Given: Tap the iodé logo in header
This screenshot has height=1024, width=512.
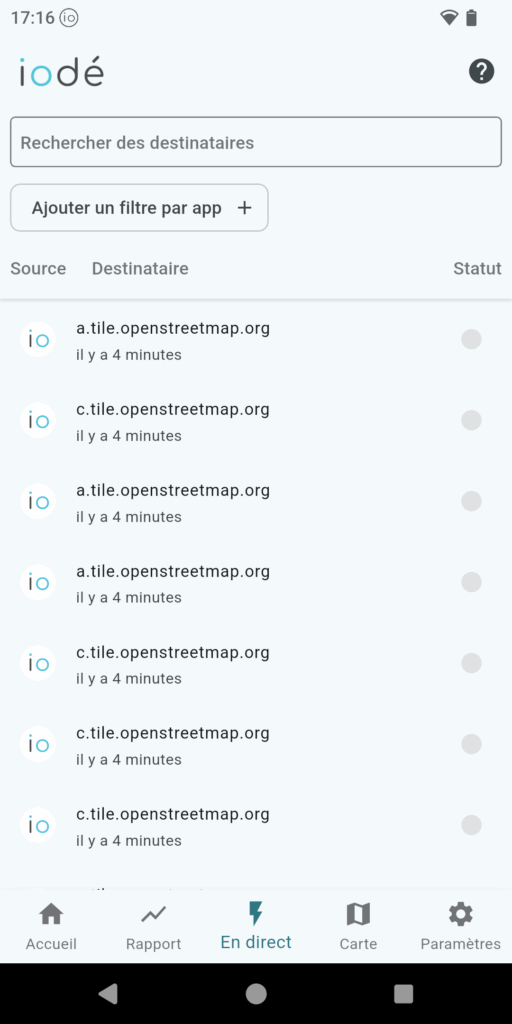Looking at the screenshot, I should click(61, 71).
